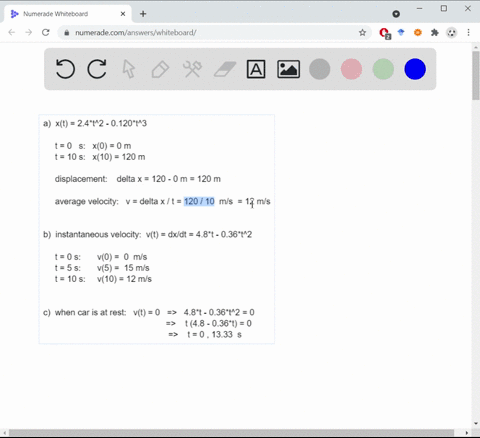Select the text box tool
The image size is (480, 438).
pyautogui.click(x=256, y=69)
